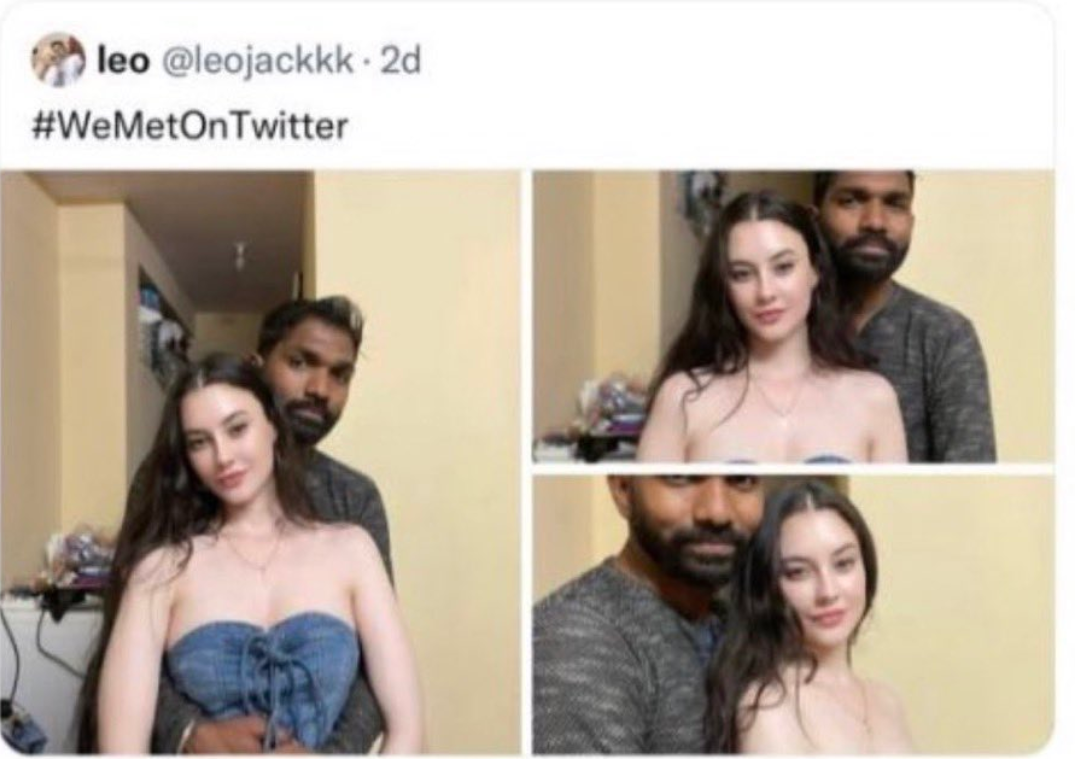Enlarge the lower right close-up photo
The image size is (1075, 759).
click(793, 614)
